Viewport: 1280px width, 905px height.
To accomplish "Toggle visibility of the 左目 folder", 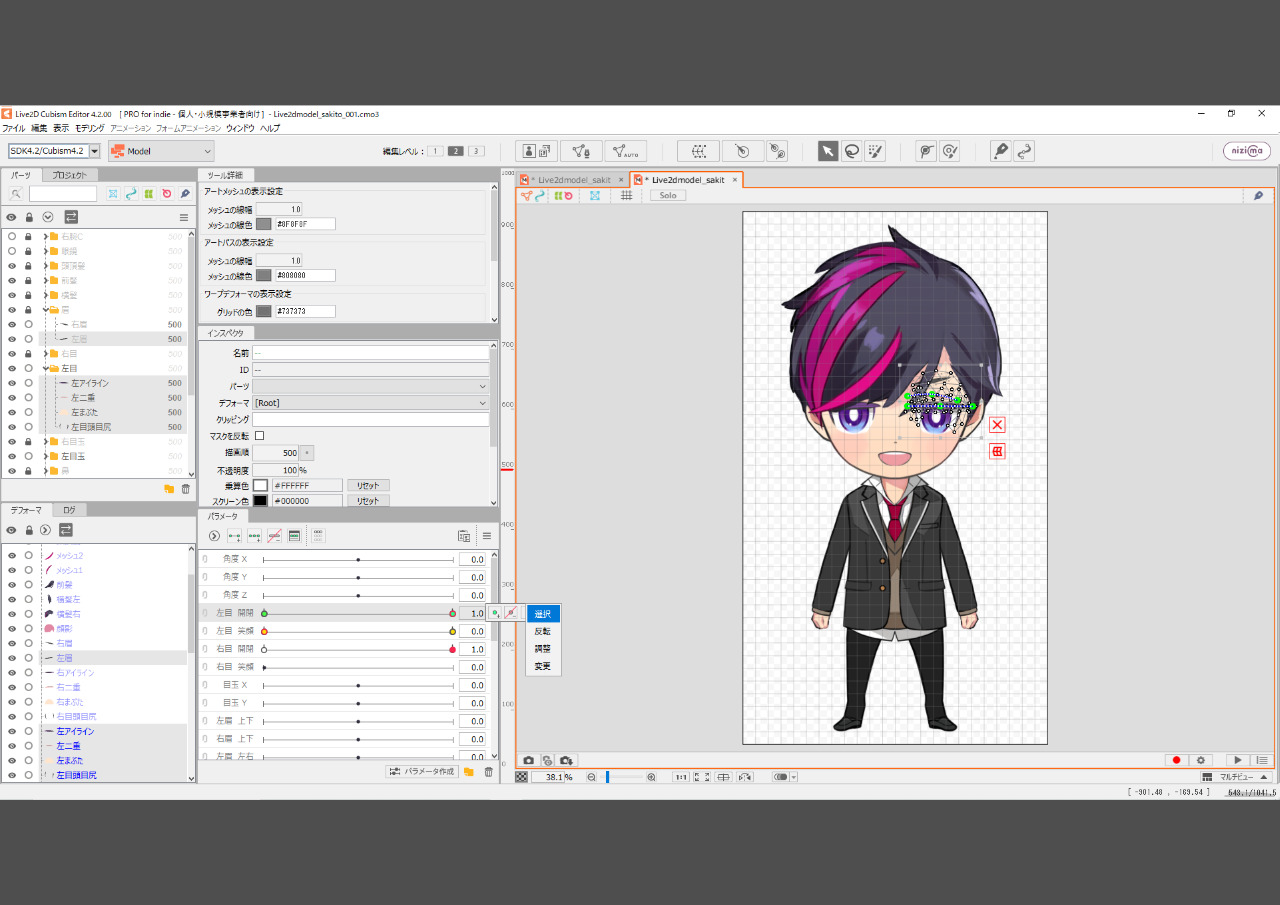I will (x=12, y=368).
